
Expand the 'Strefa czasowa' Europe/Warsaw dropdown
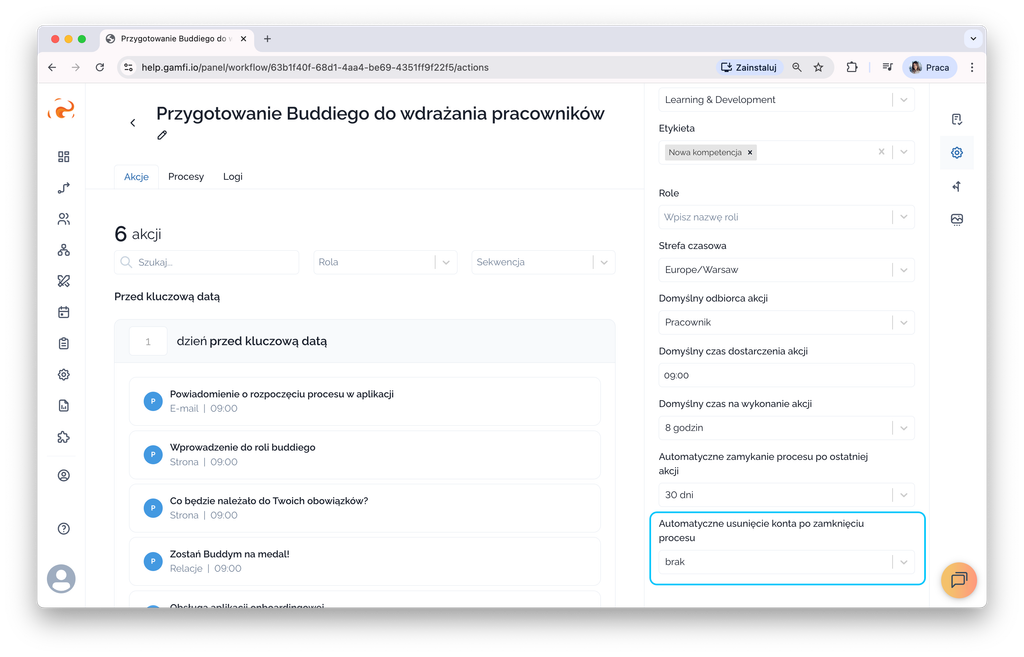pos(903,270)
